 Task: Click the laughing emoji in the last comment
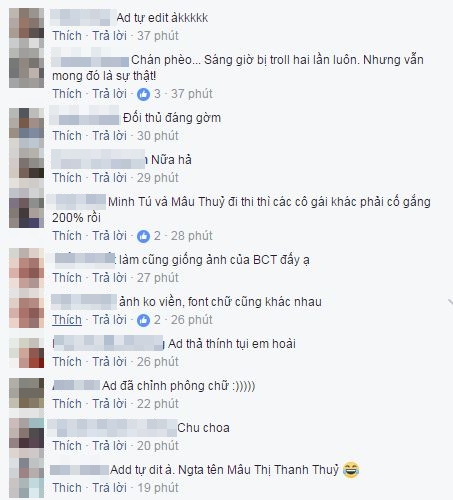[351, 470]
